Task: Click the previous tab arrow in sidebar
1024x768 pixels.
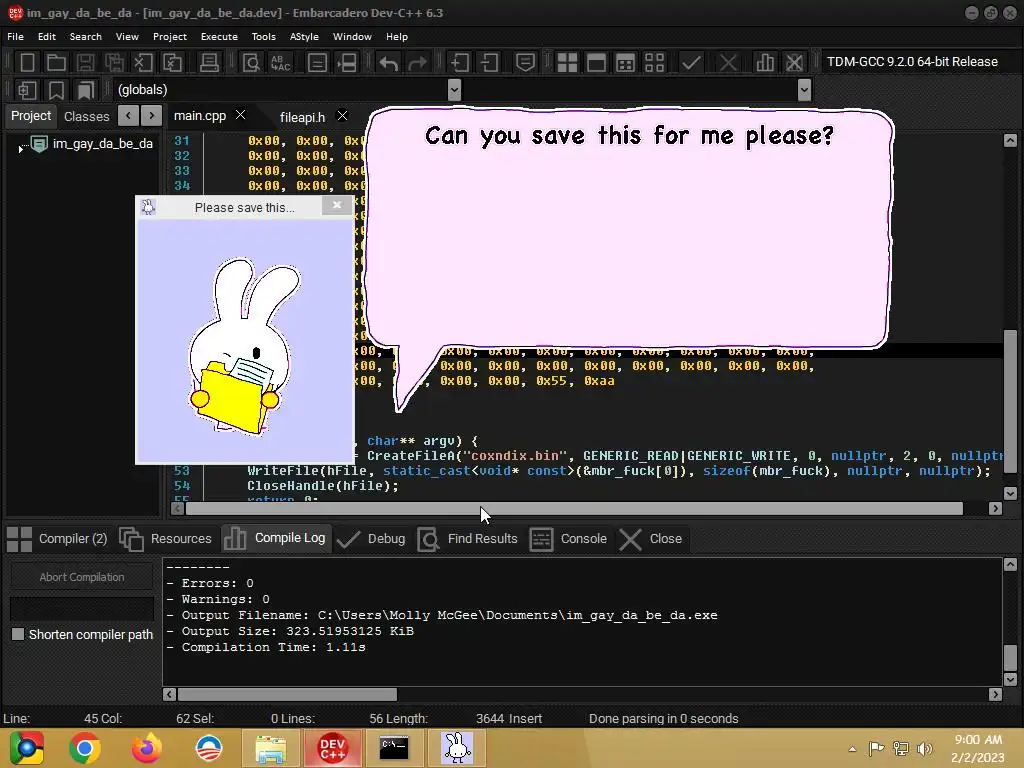Action: tap(128, 116)
